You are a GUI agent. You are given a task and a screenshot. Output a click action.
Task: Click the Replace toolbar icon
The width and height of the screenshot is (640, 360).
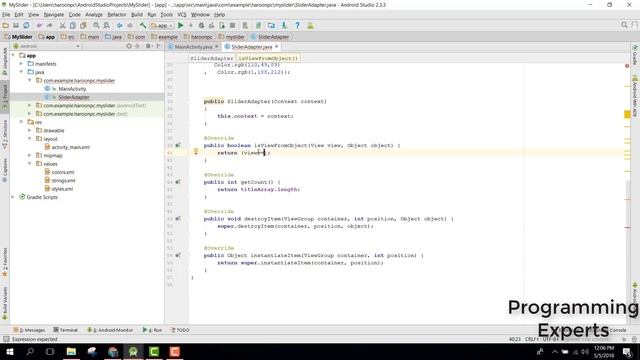click(107, 25)
